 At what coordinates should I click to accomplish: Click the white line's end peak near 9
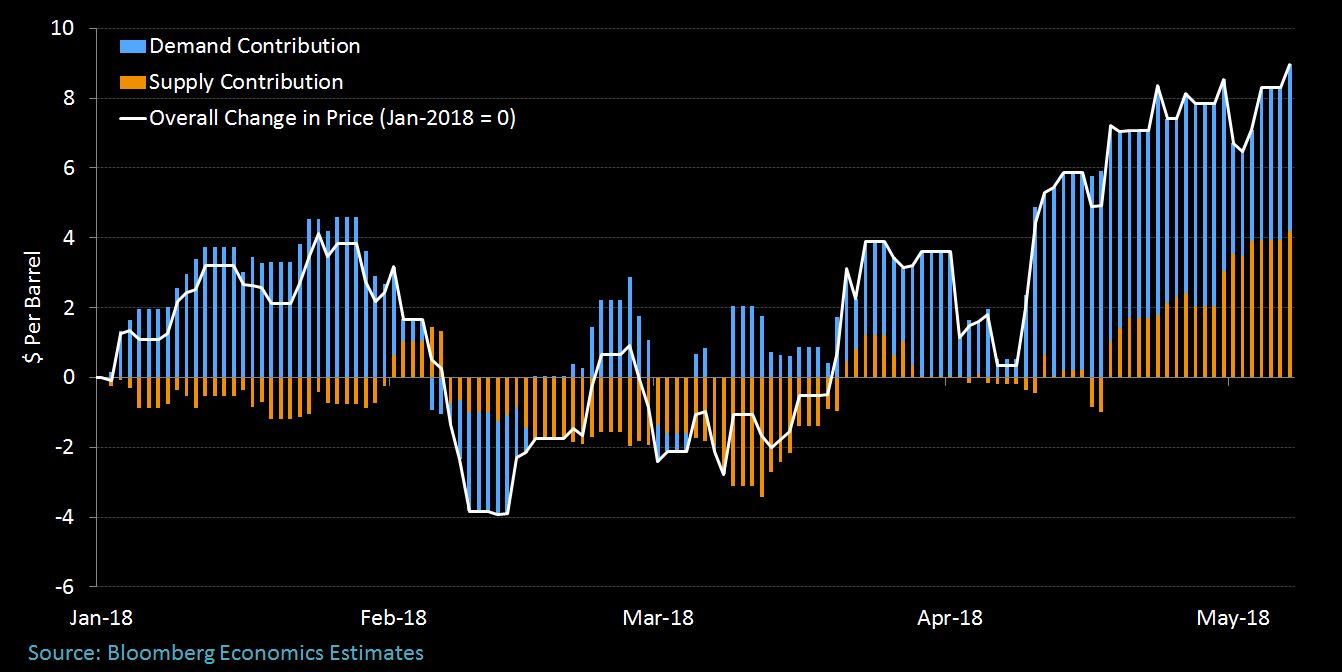[1290, 66]
